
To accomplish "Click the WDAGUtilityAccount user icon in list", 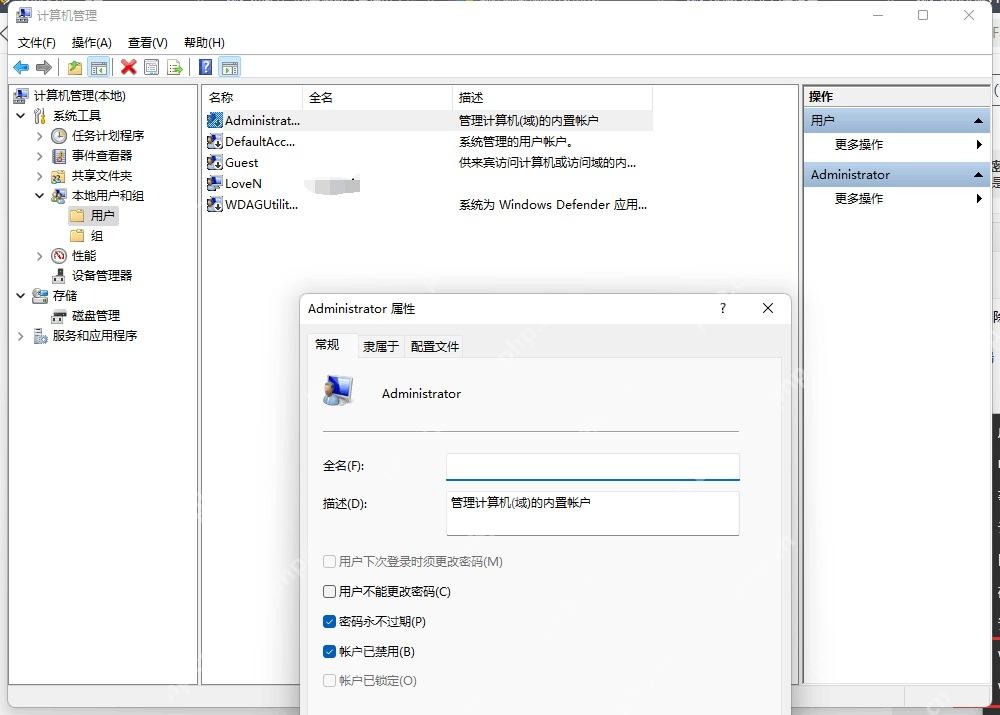I will click(215, 205).
